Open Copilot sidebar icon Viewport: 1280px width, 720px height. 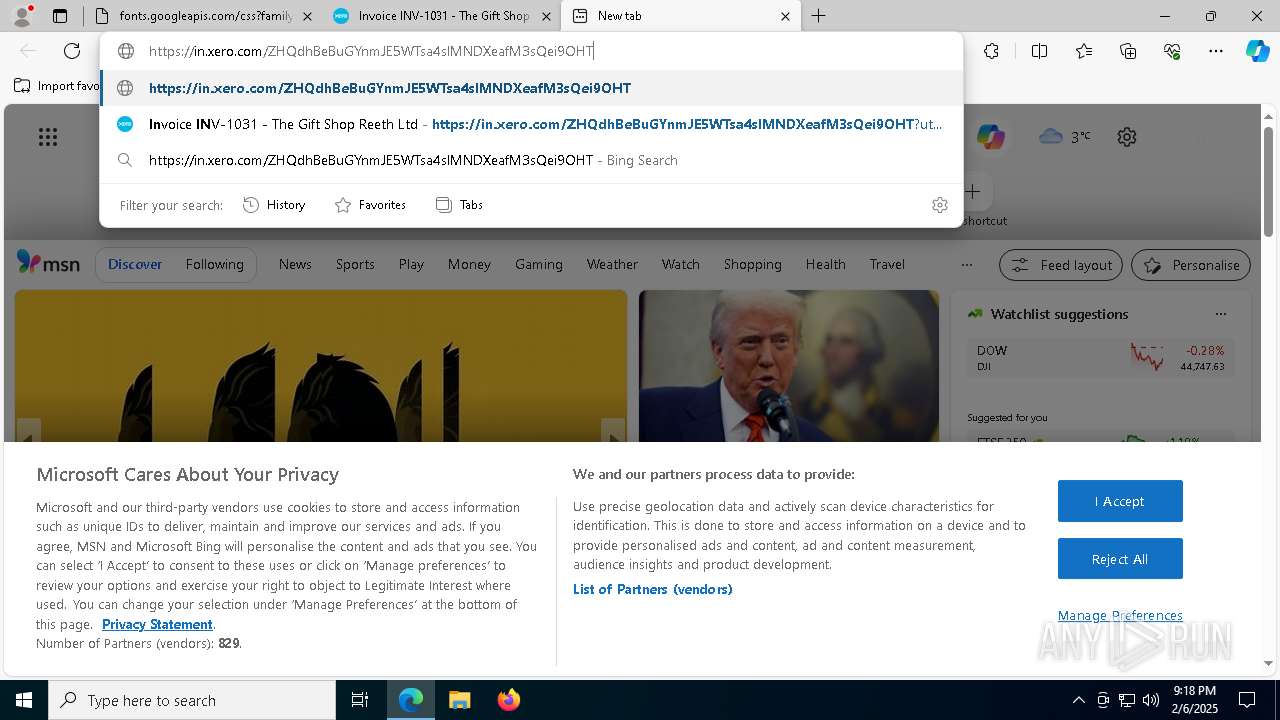[x=1257, y=51]
